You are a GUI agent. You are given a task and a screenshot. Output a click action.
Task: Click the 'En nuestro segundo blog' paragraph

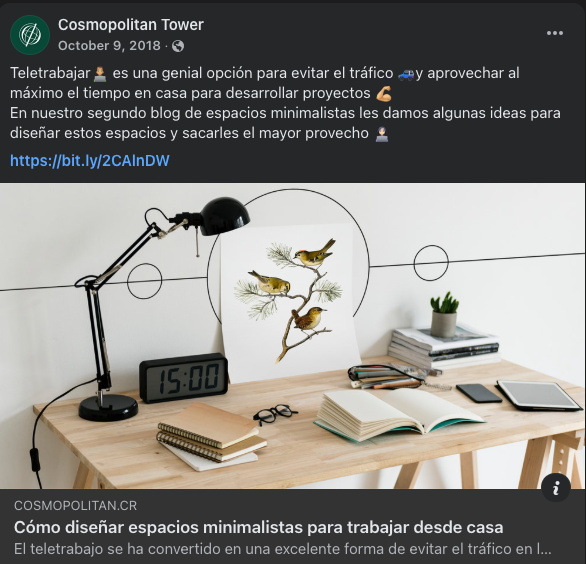pos(285,123)
